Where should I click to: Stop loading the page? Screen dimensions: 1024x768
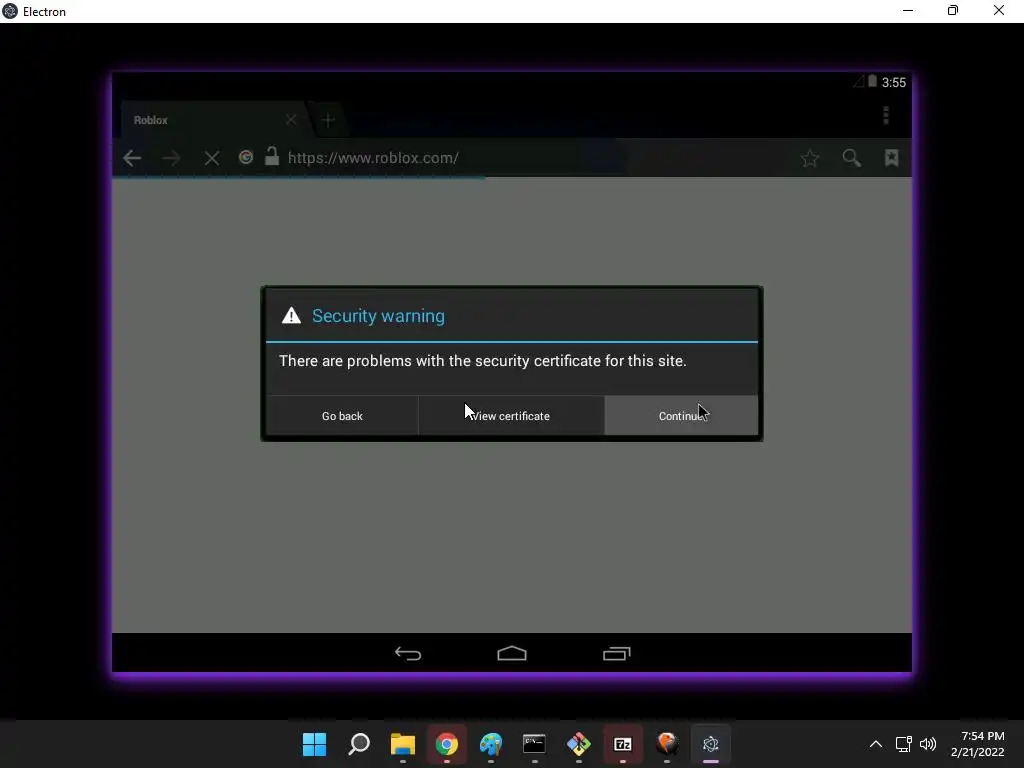211,158
